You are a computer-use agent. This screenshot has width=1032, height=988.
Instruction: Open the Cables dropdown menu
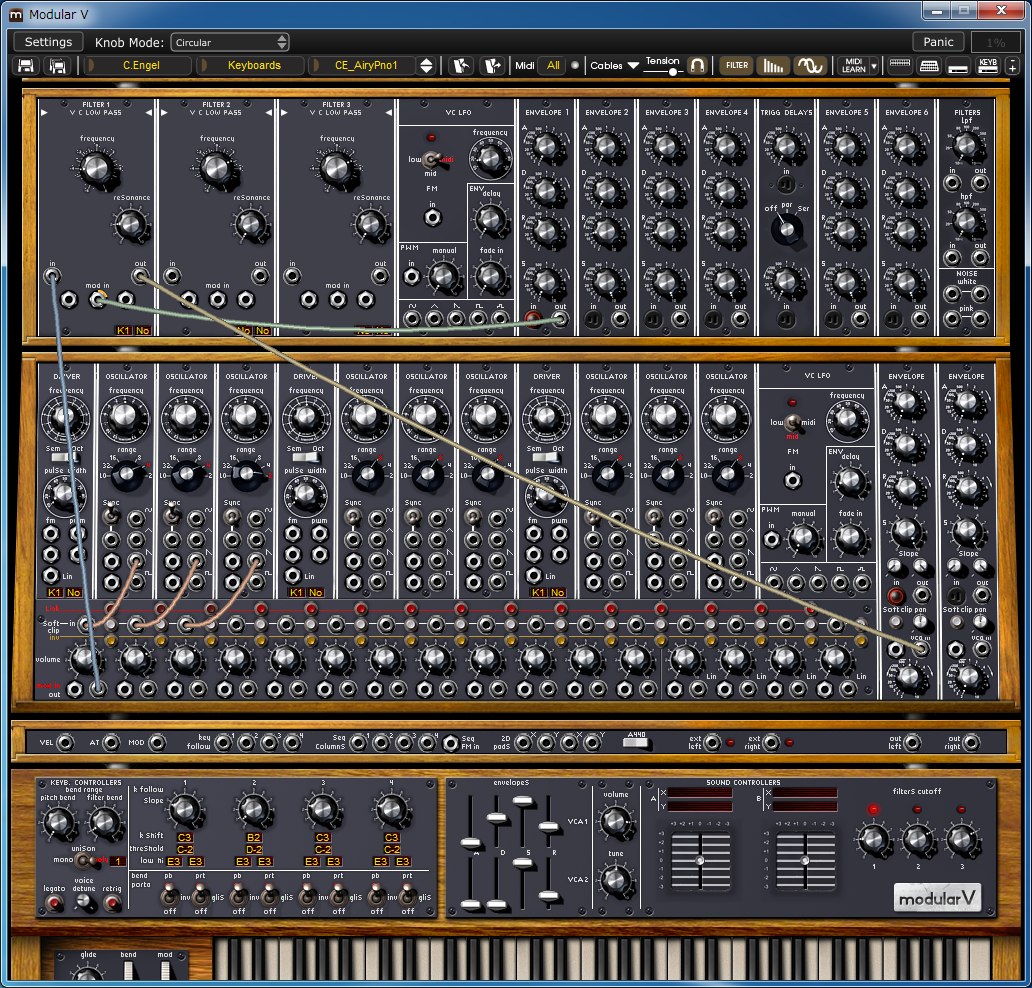(614, 65)
